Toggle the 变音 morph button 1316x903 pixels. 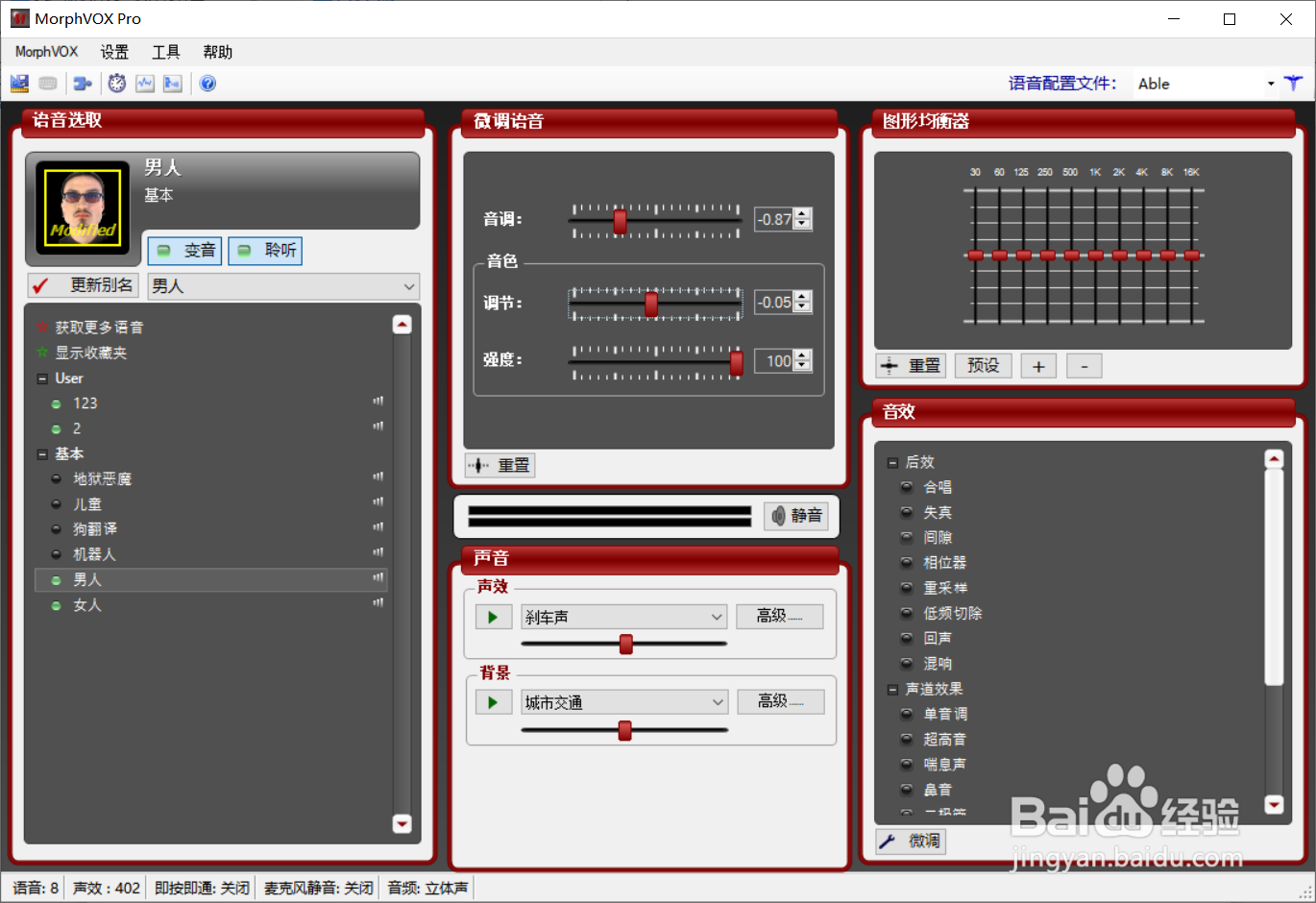click(x=185, y=251)
